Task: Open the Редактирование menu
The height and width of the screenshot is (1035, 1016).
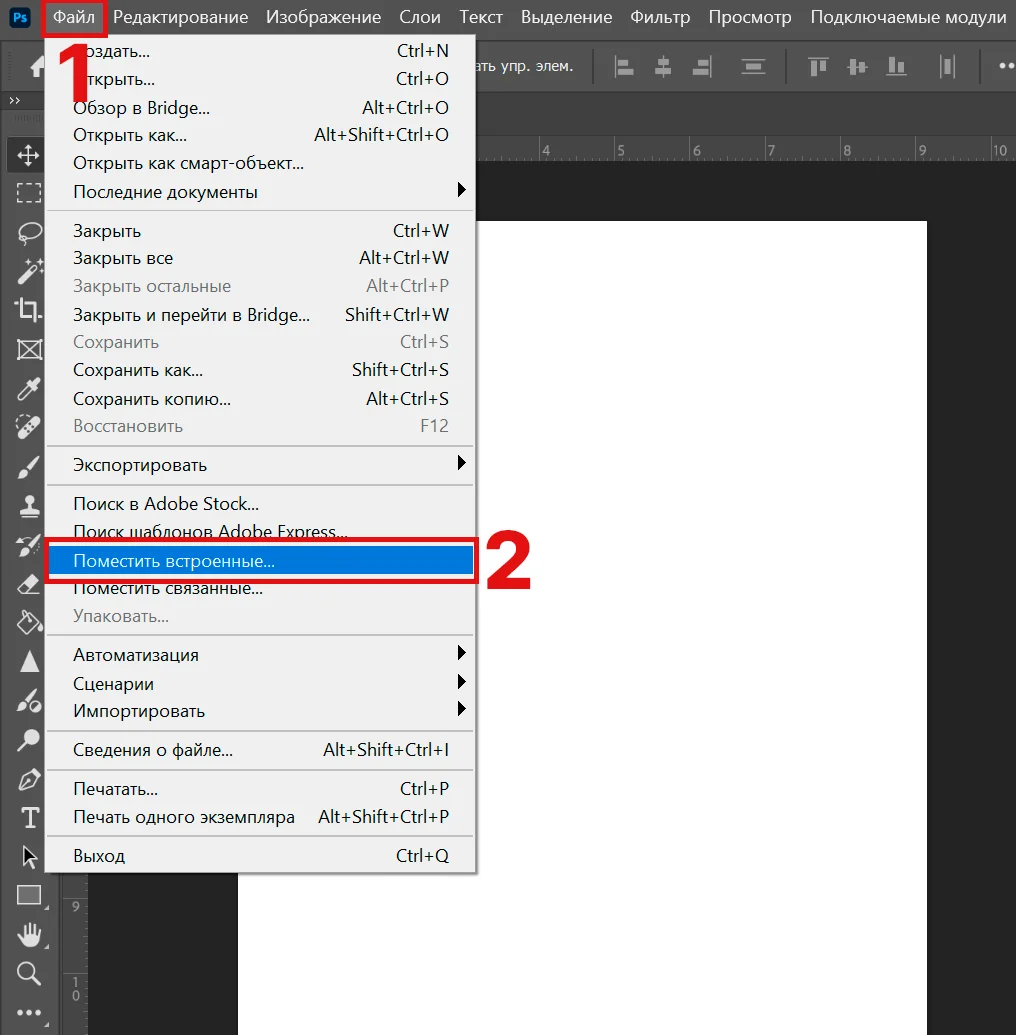Action: point(180,17)
